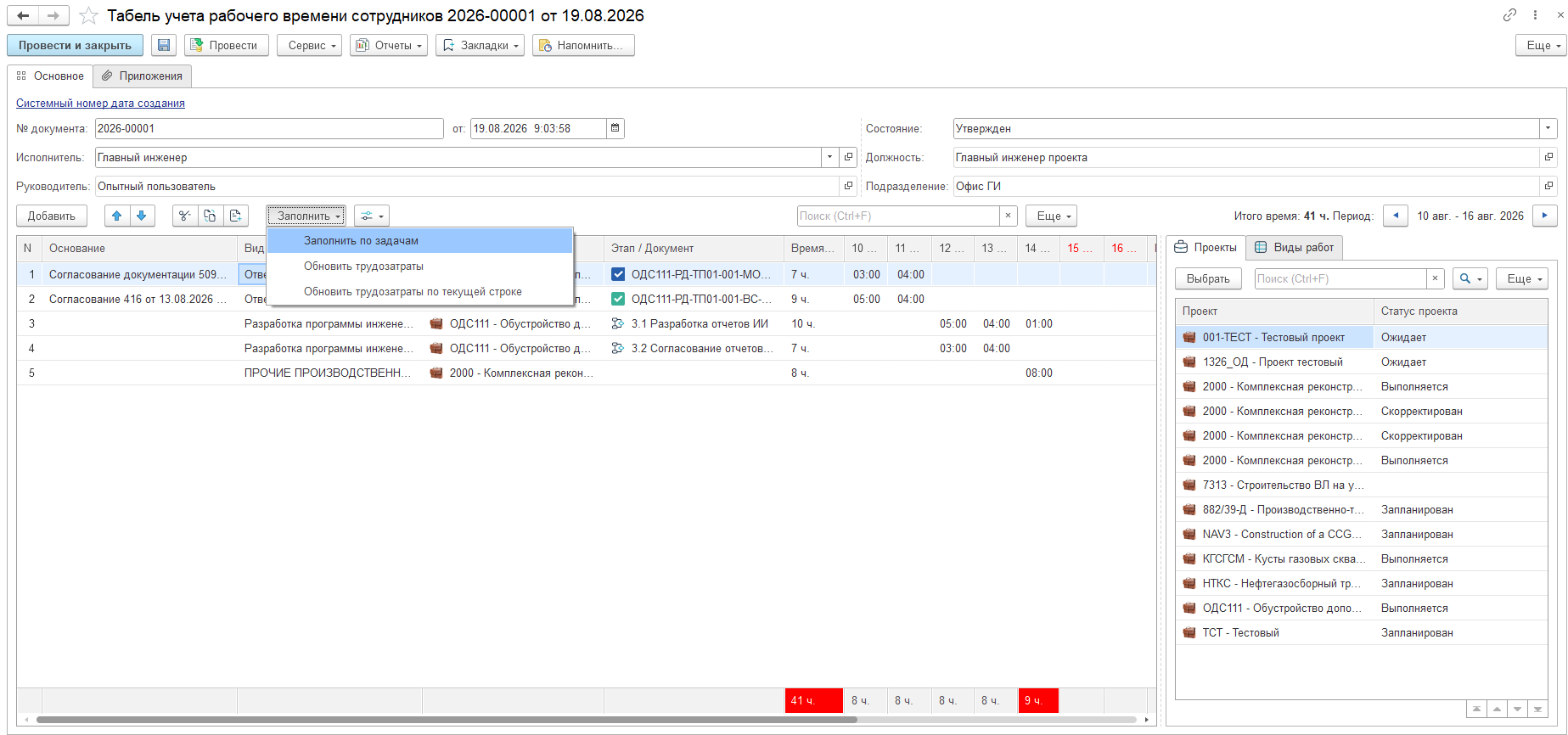
Task: Focus the № документа input field
Action: (x=269, y=128)
